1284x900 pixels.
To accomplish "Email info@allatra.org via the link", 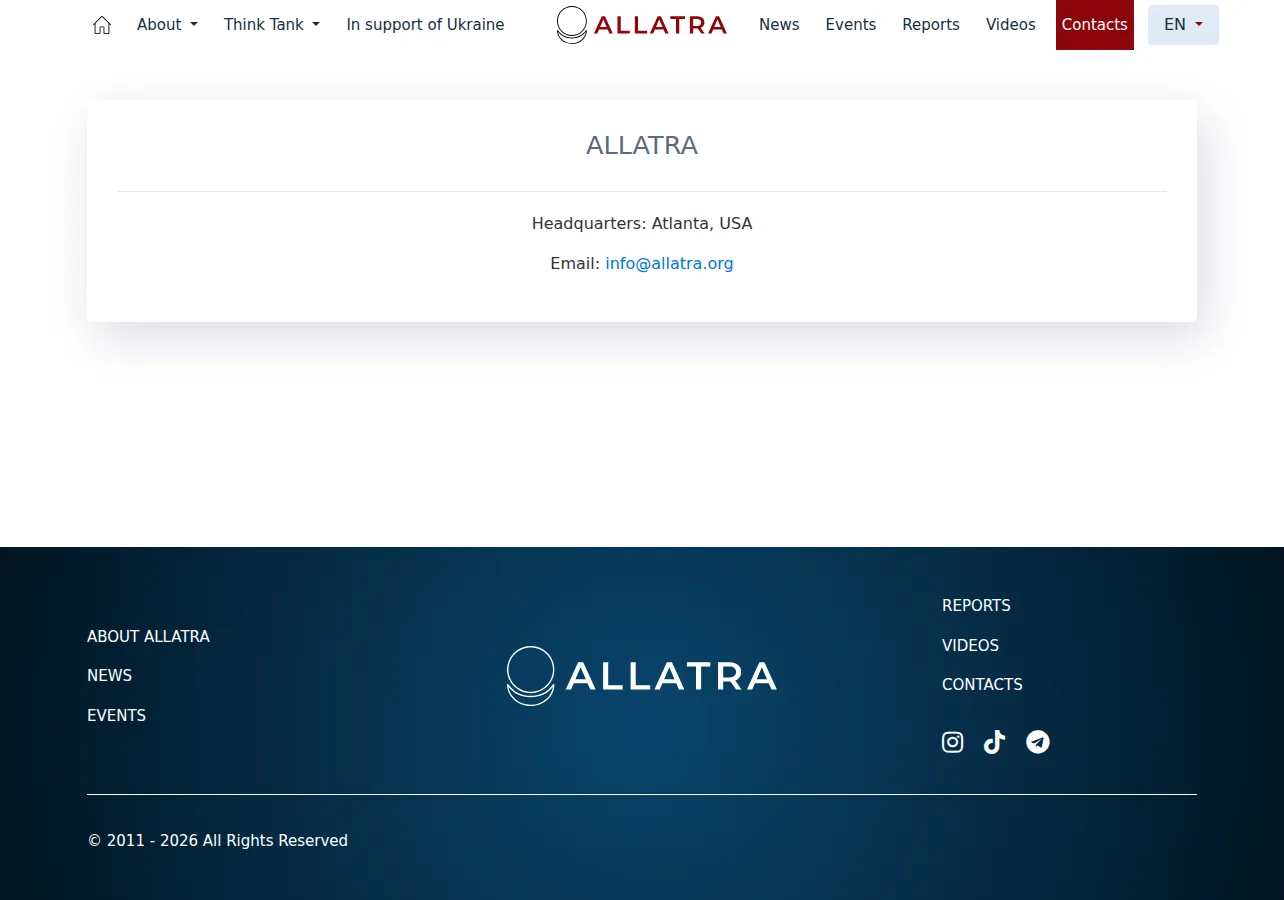I will click(x=669, y=264).
